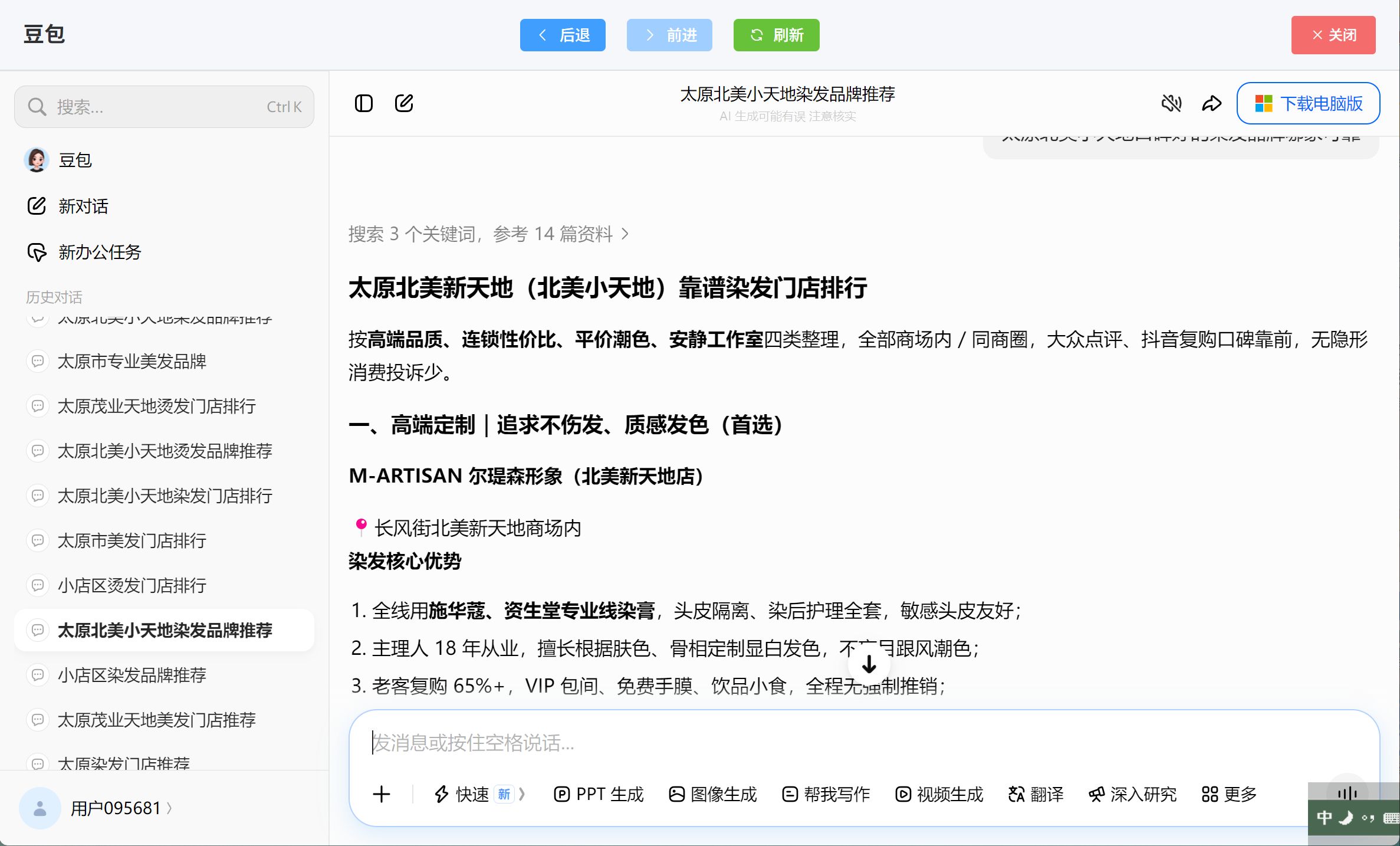1400x846 pixels.
Task: Click the red 关闭 button
Action: pyautogui.click(x=1333, y=35)
